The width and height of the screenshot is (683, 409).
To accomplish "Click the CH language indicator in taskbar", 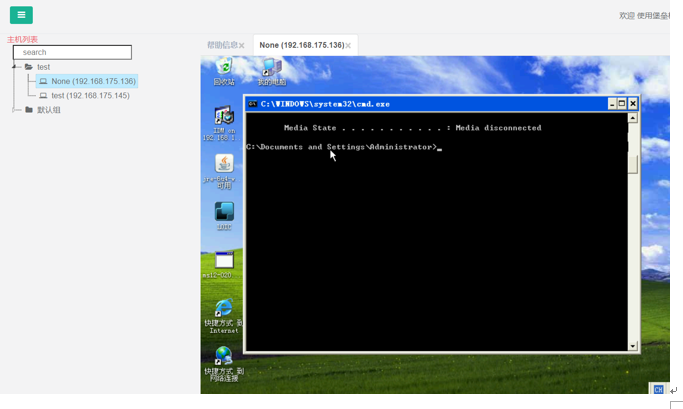I will pos(658,389).
